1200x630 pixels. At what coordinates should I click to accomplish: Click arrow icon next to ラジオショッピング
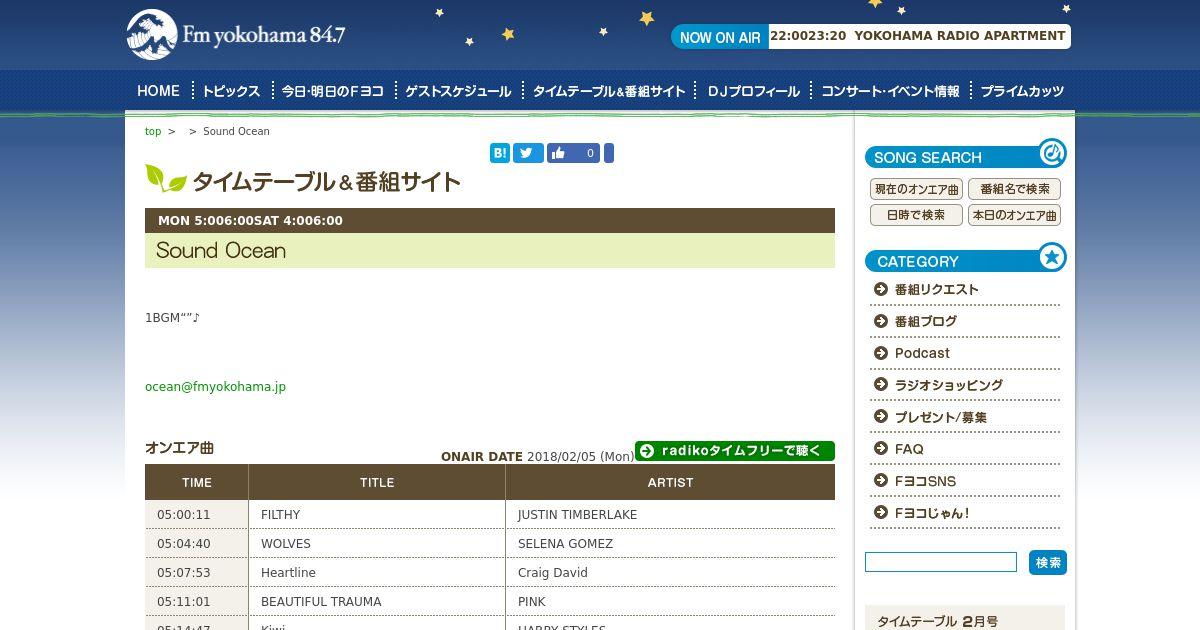pyautogui.click(x=881, y=385)
